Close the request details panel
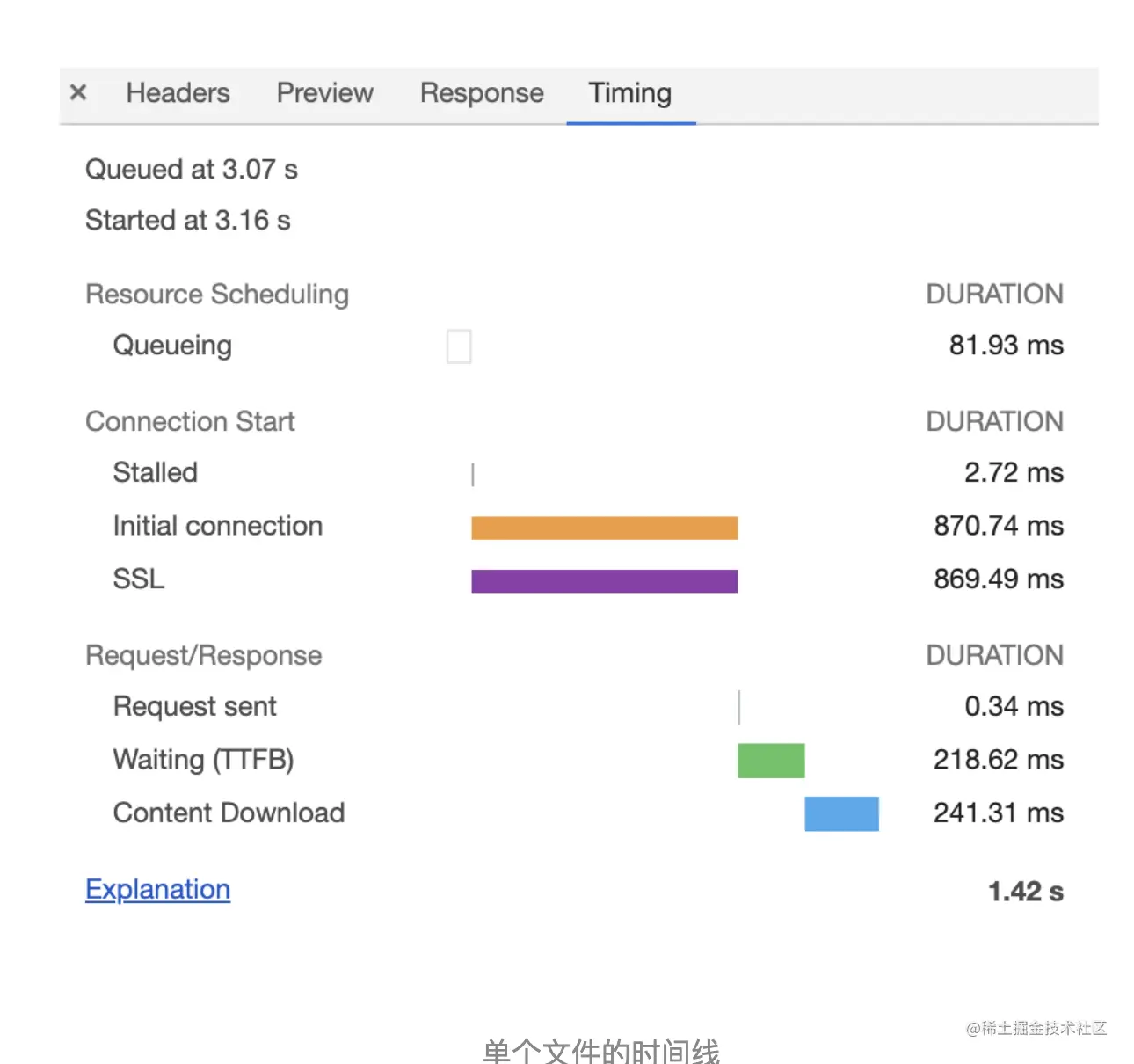 click(78, 92)
